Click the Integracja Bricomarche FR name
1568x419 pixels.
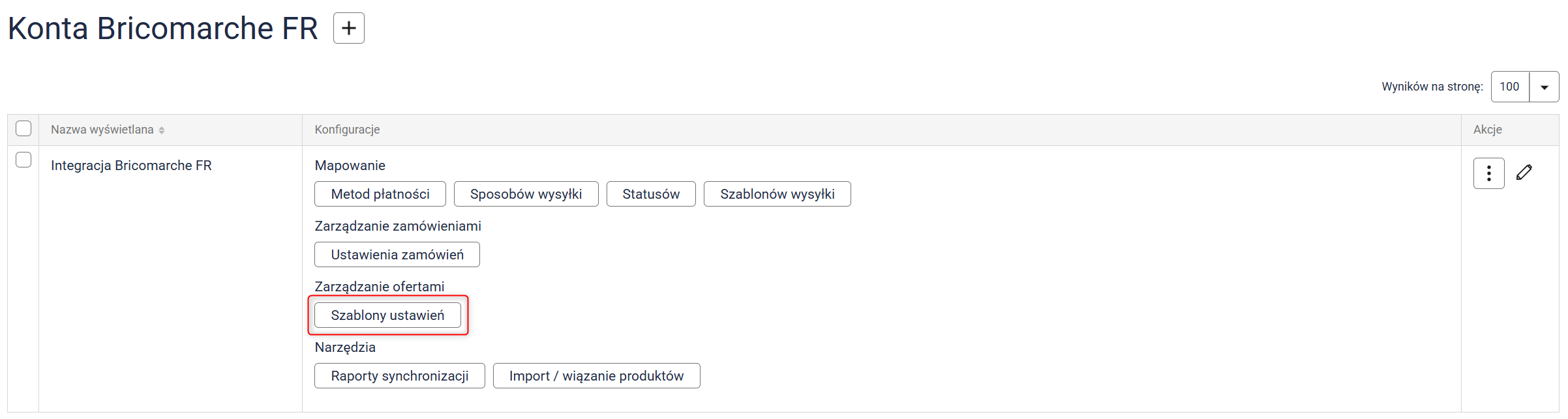tap(131, 166)
